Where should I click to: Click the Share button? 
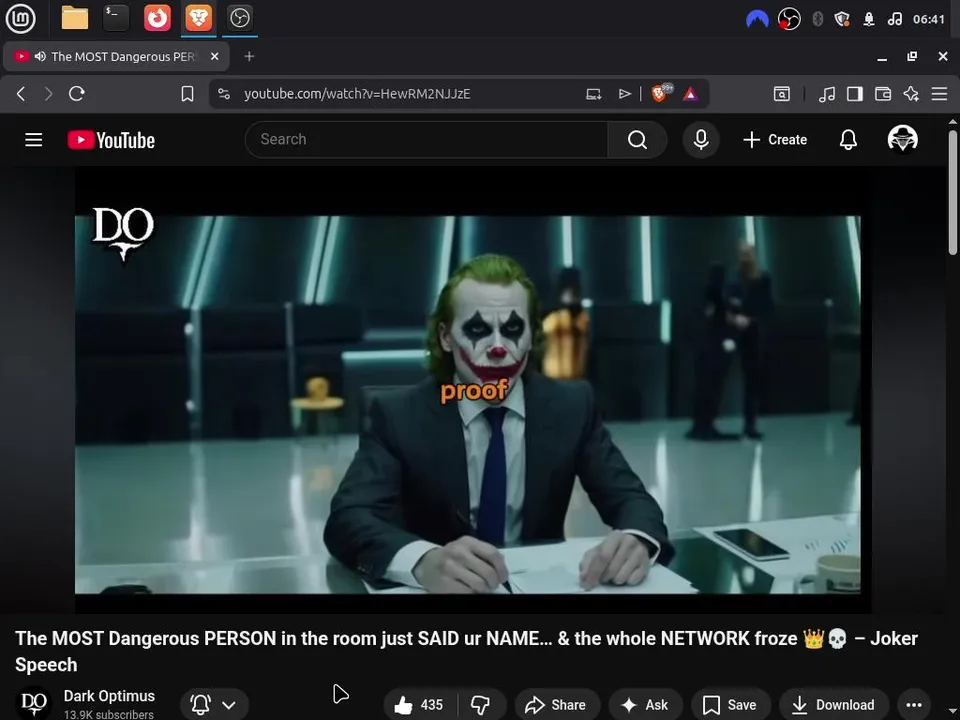point(557,705)
